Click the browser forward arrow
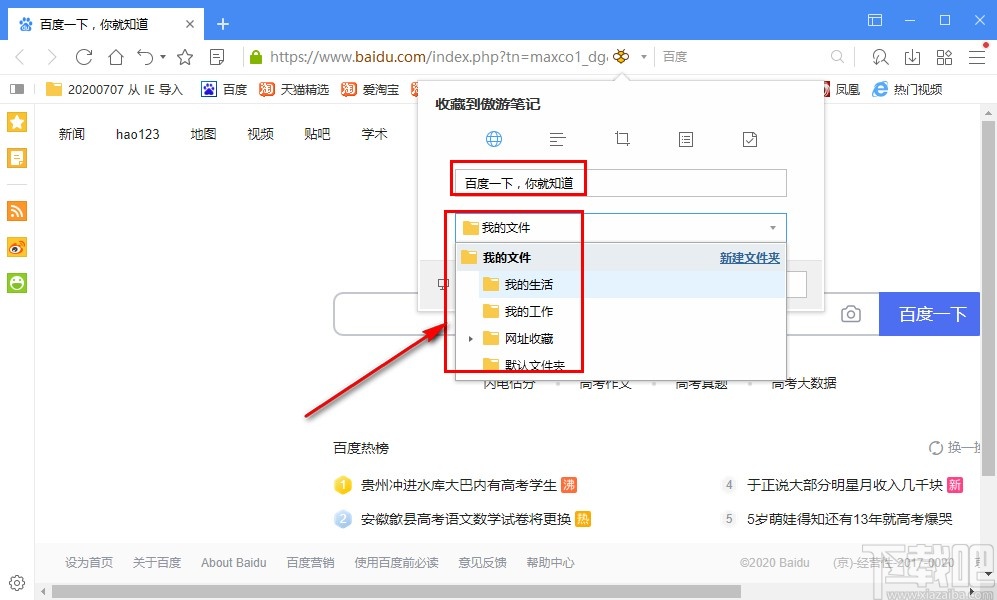The width and height of the screenshot is (997, 600). 52,57
